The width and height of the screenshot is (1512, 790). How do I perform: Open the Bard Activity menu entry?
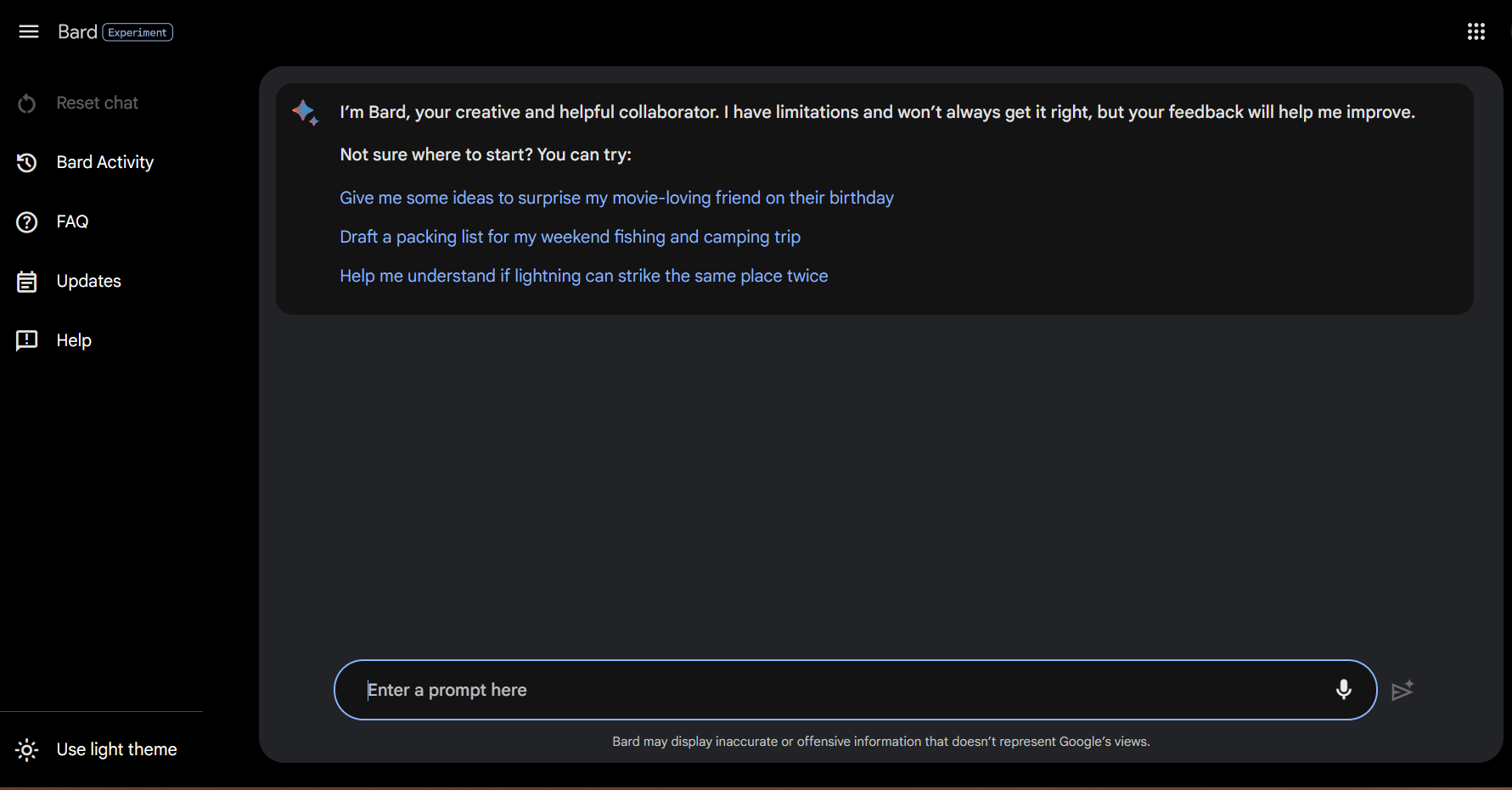pos(104,162)
